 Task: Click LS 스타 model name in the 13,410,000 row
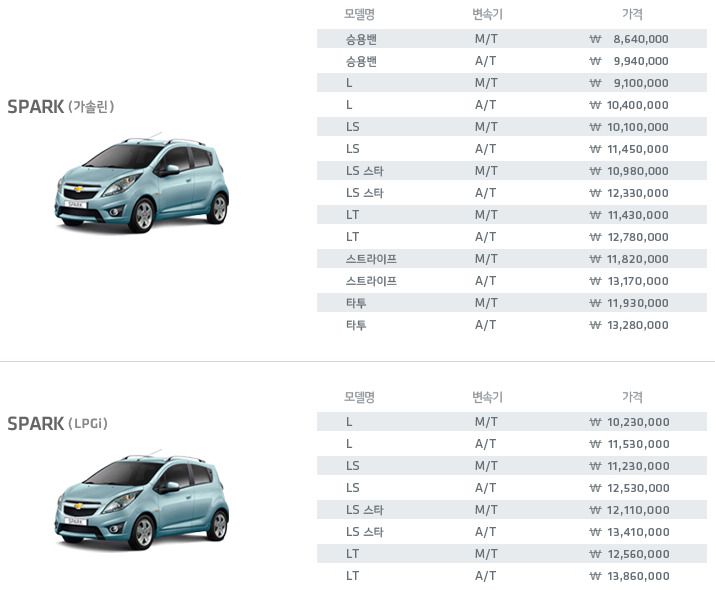pos(365,532)
